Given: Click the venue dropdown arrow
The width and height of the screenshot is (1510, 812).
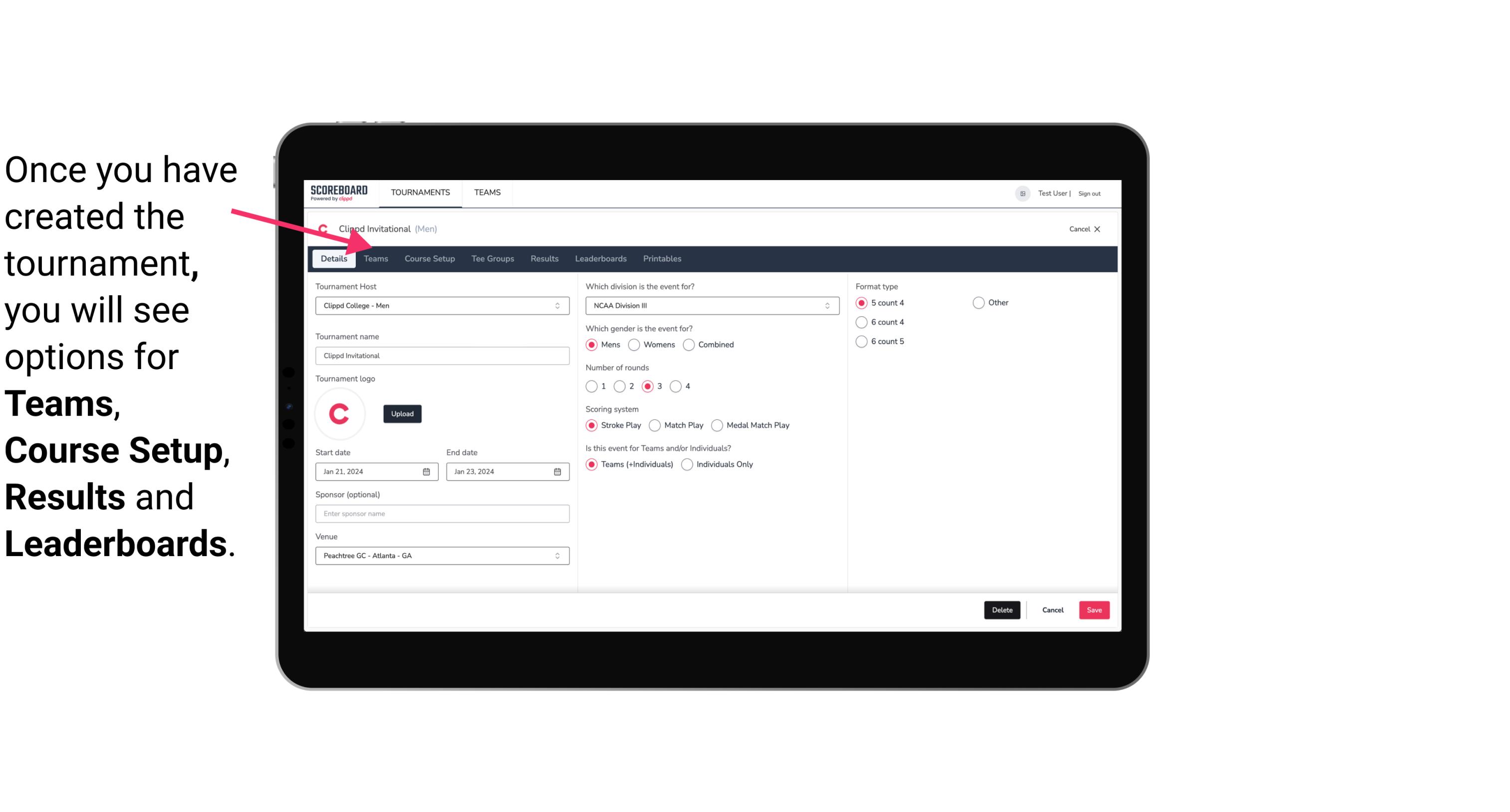Looking at the screenshot, I should 559,555.
